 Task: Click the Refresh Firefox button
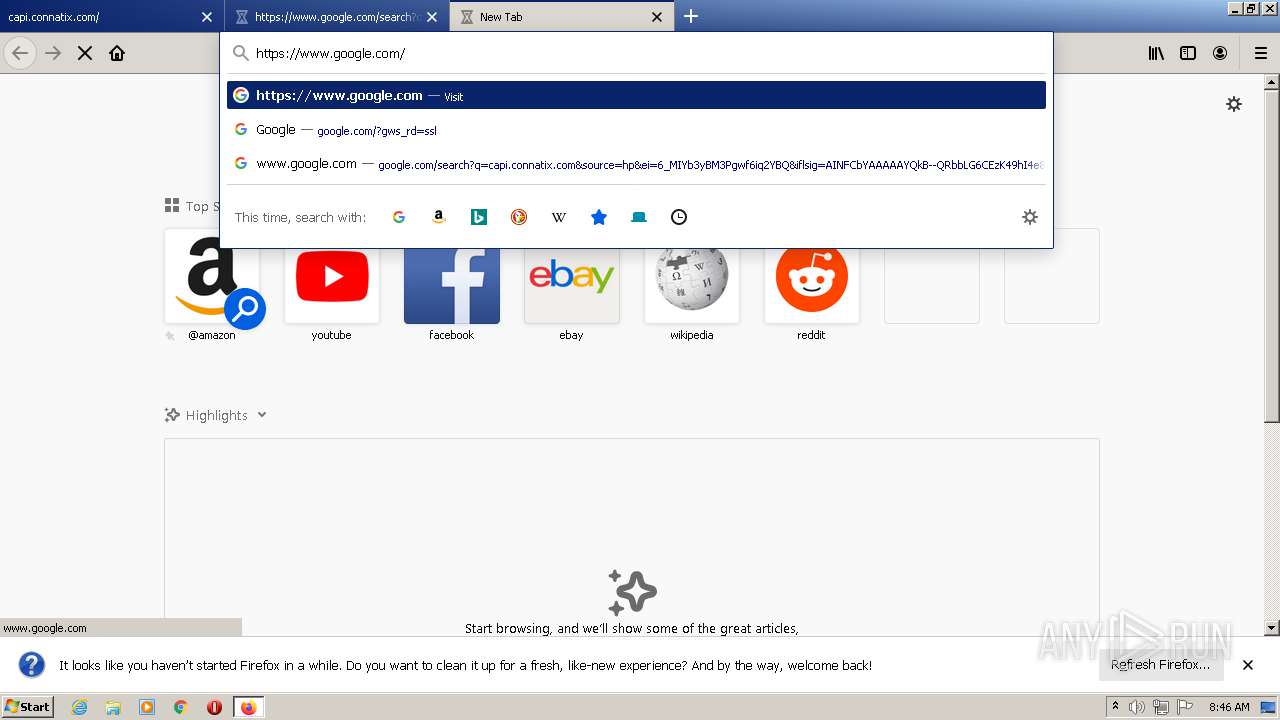pos(1160,665)
